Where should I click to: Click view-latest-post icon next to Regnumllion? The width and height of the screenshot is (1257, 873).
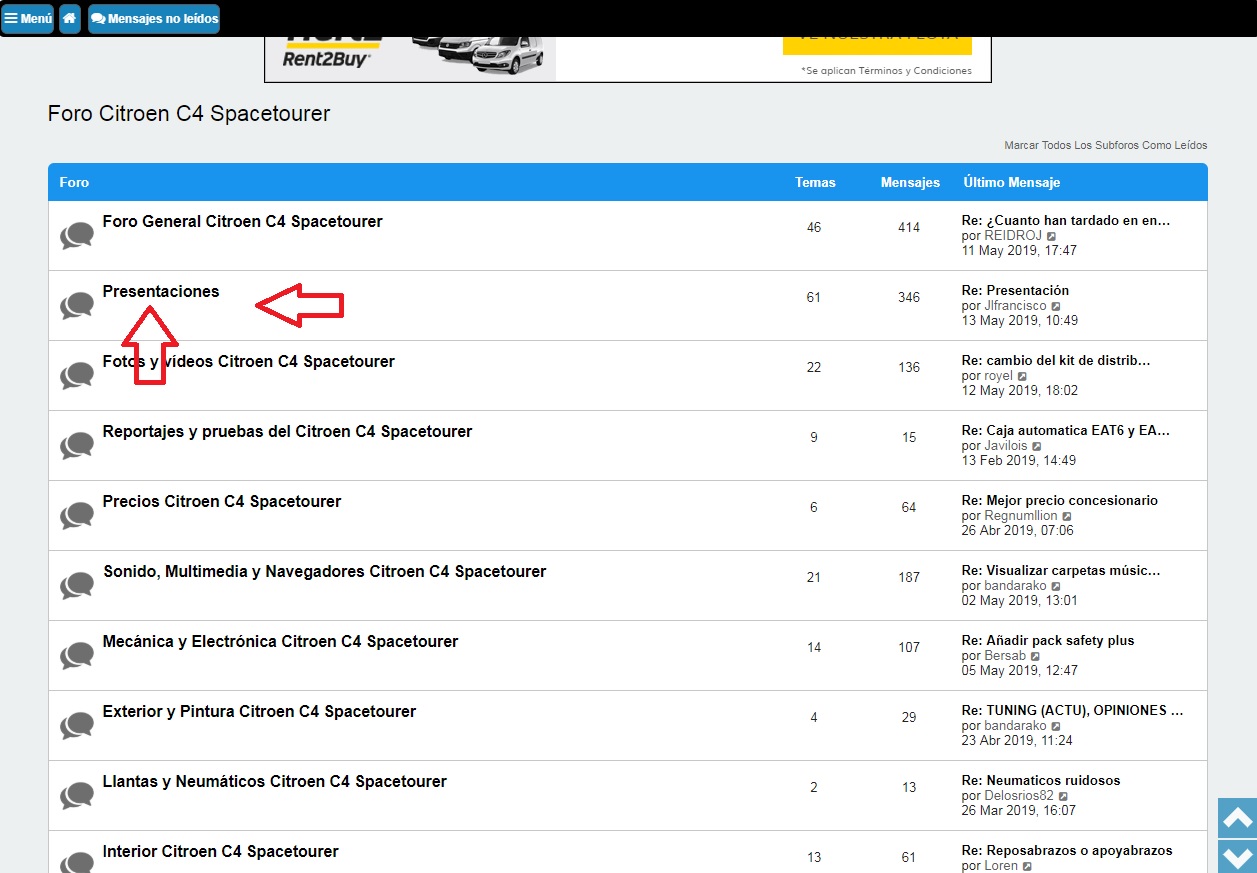(1067, 516)
